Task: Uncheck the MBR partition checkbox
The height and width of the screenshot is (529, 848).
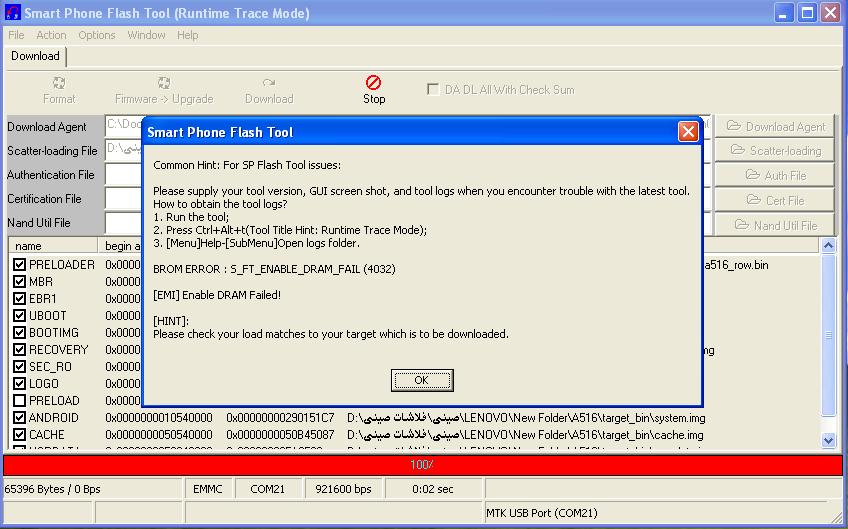Action: click(19, 282)
